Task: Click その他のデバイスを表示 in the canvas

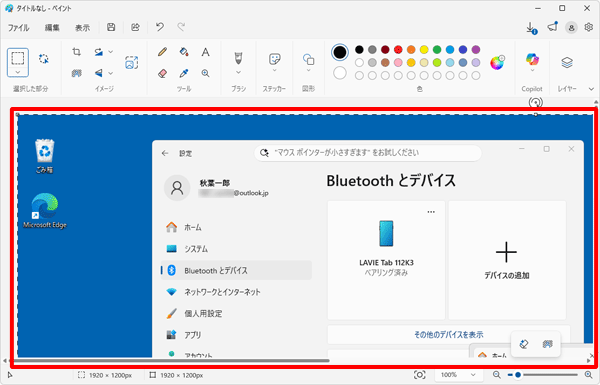Action: [x=448, y=335]
